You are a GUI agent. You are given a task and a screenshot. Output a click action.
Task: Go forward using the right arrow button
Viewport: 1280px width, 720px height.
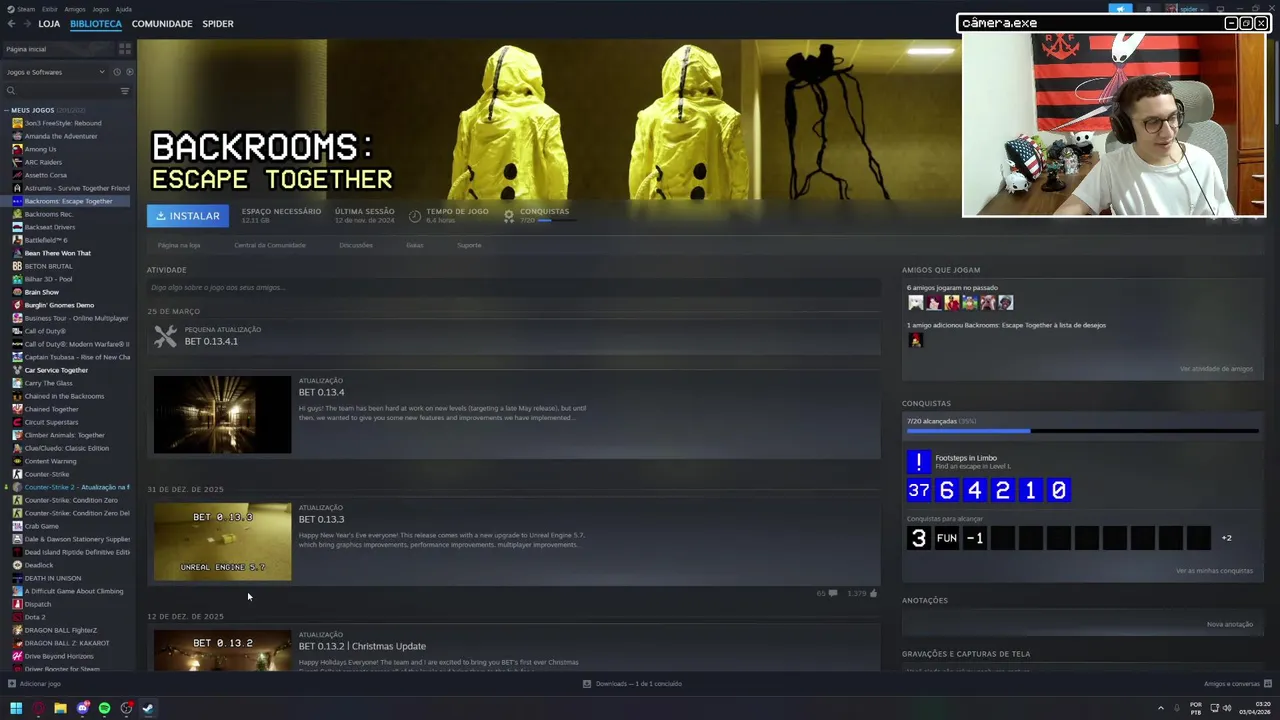[27, 24]
